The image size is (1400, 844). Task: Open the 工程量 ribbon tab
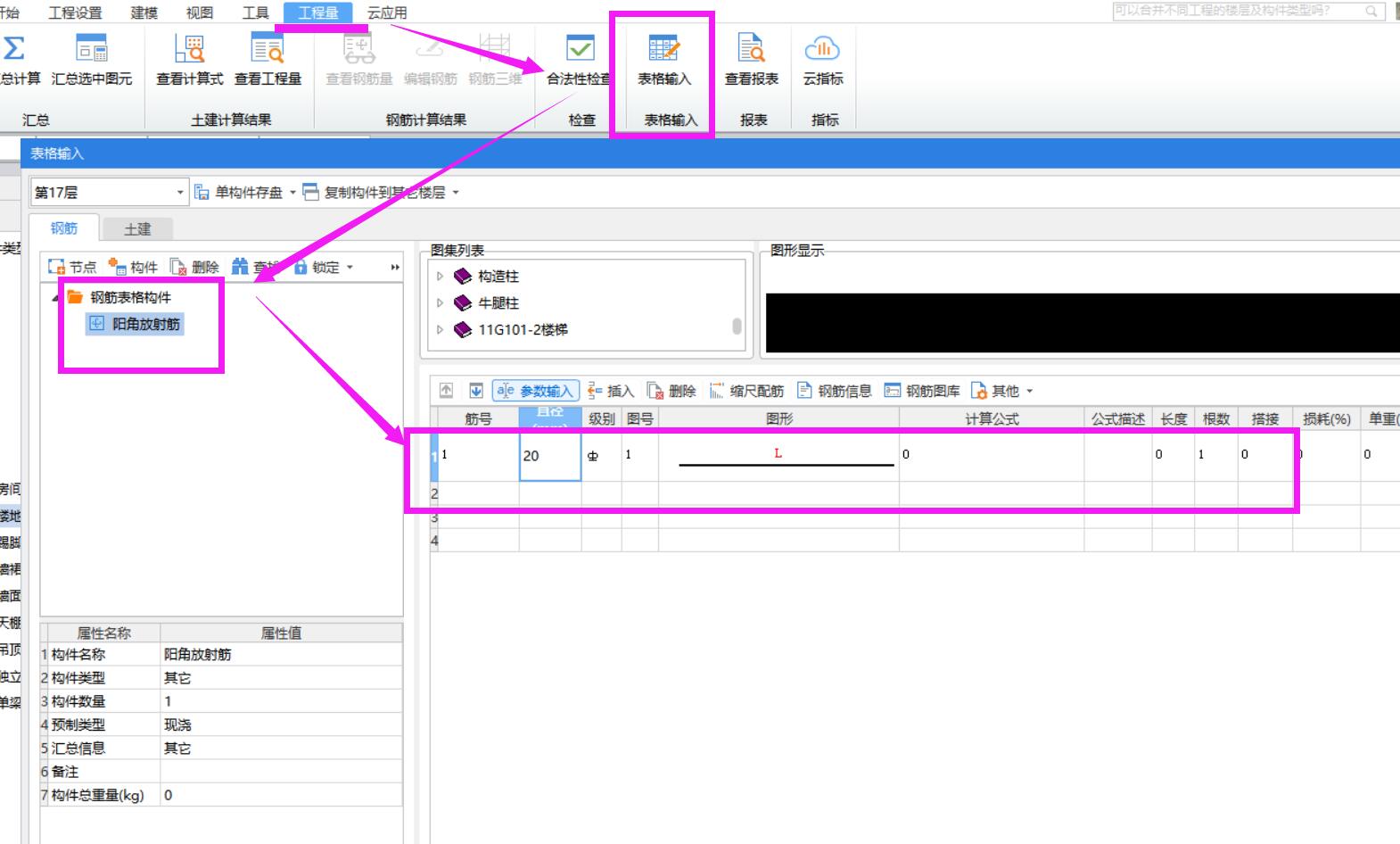click(x=318, y=12)
